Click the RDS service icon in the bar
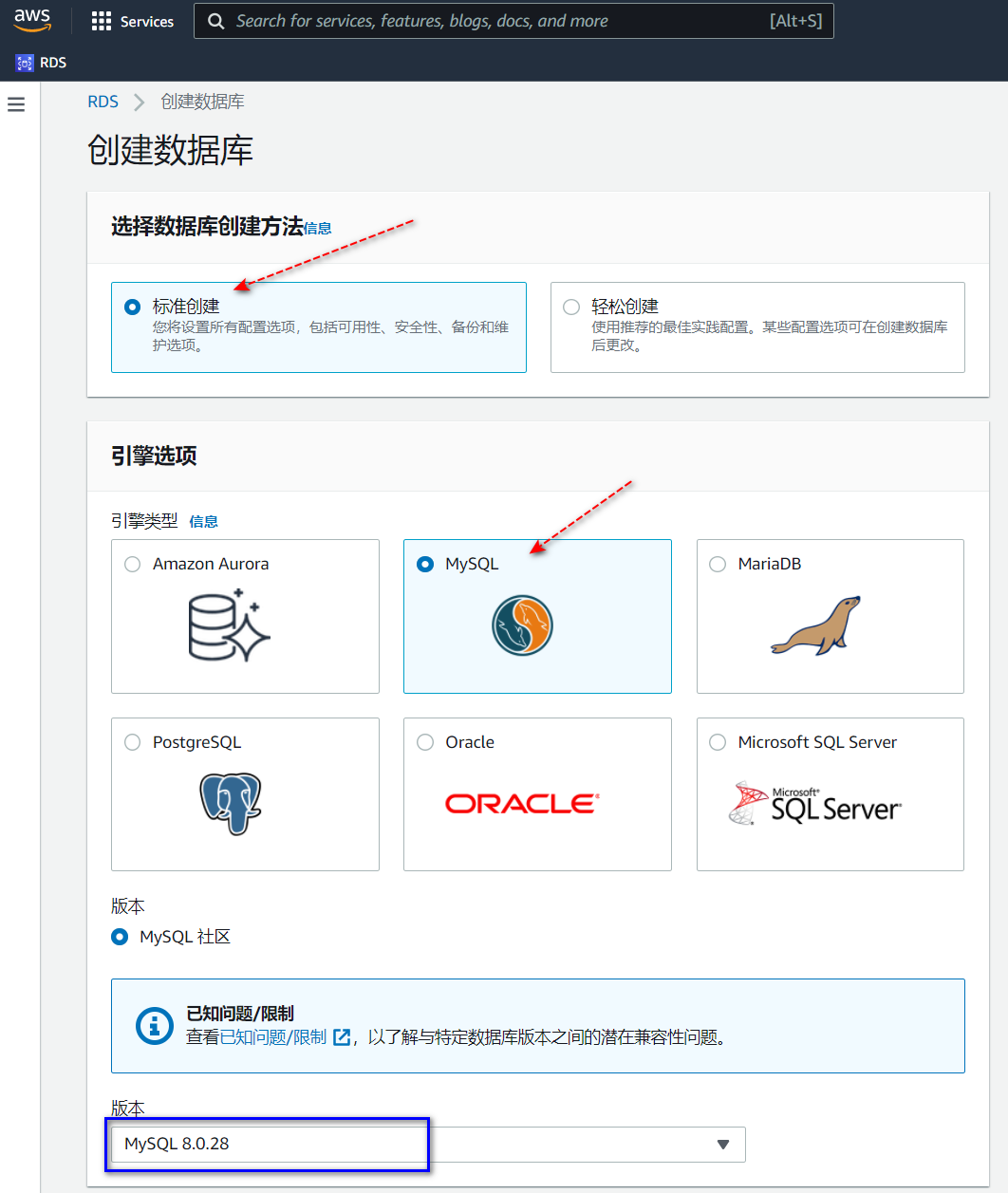The height and width of the screenshot is (1193, 1008). [25, 63]
